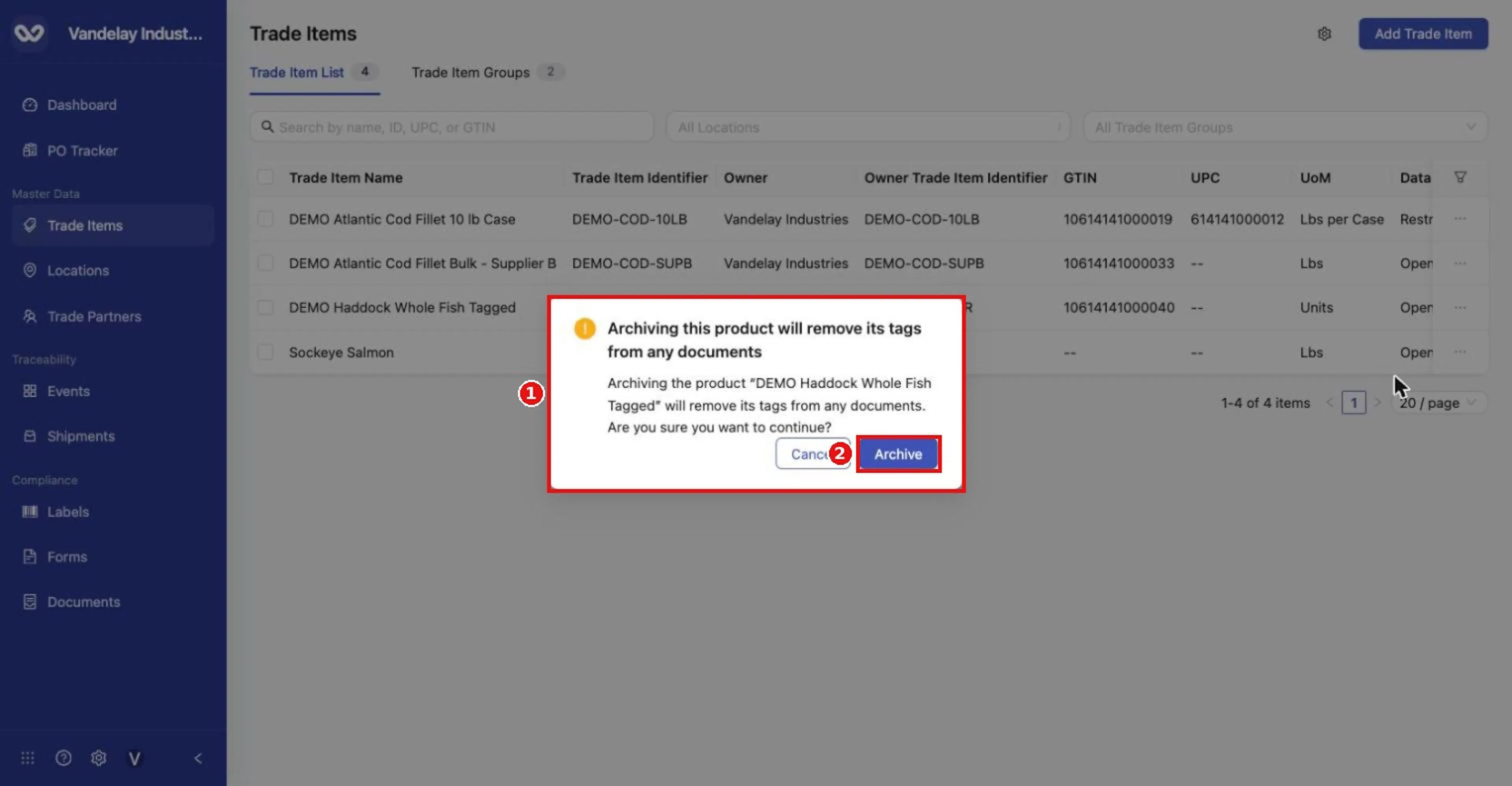Check DEMO Haddock Whole Fish Tagged row
The width and height of the screenshot is (1512, 786).
[265, 308]
